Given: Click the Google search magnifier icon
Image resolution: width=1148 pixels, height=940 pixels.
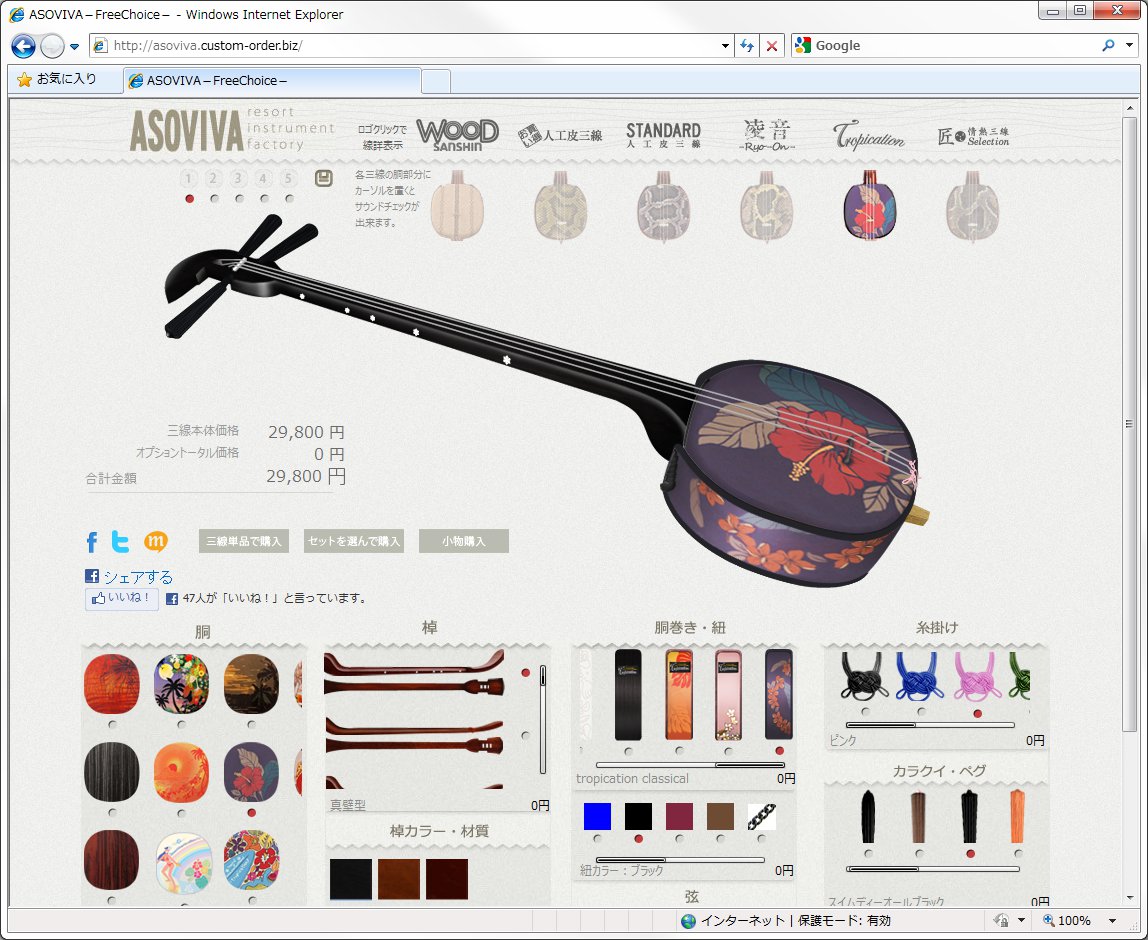Looking at the screenshot, I should pyautogui.click(x=1108, y=45).
